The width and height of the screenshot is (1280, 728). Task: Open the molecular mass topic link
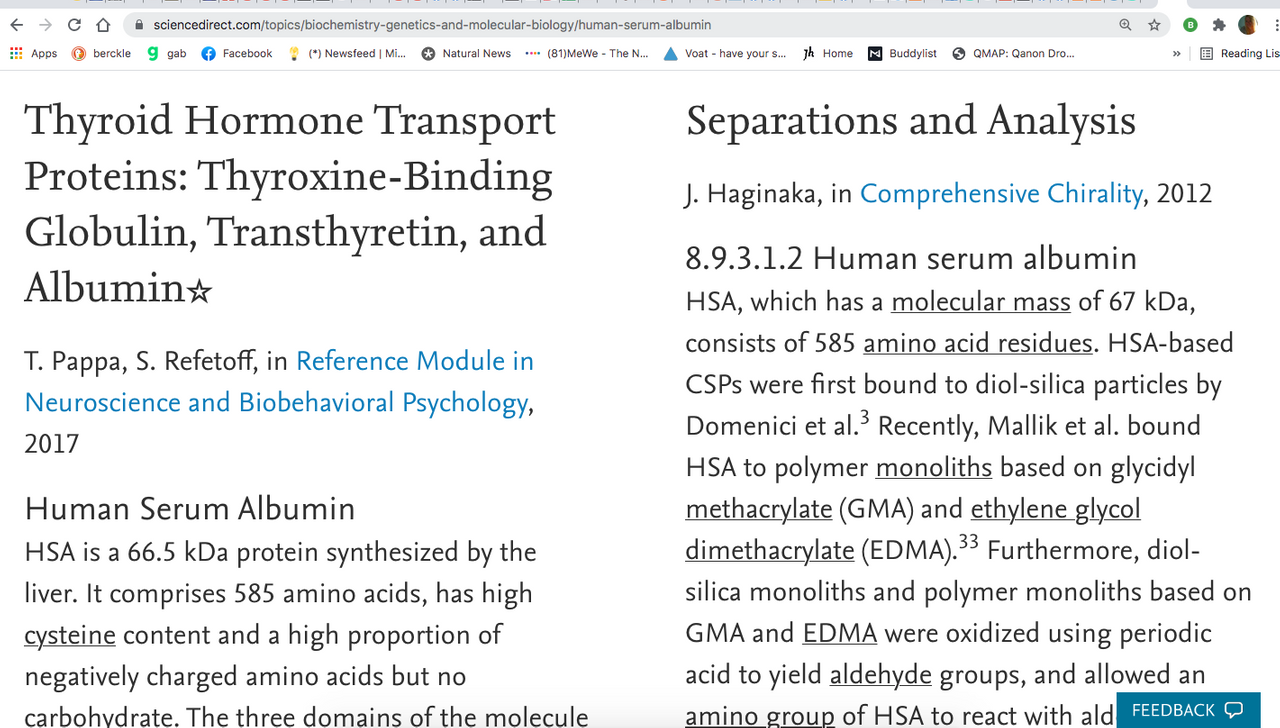point(981,301)
